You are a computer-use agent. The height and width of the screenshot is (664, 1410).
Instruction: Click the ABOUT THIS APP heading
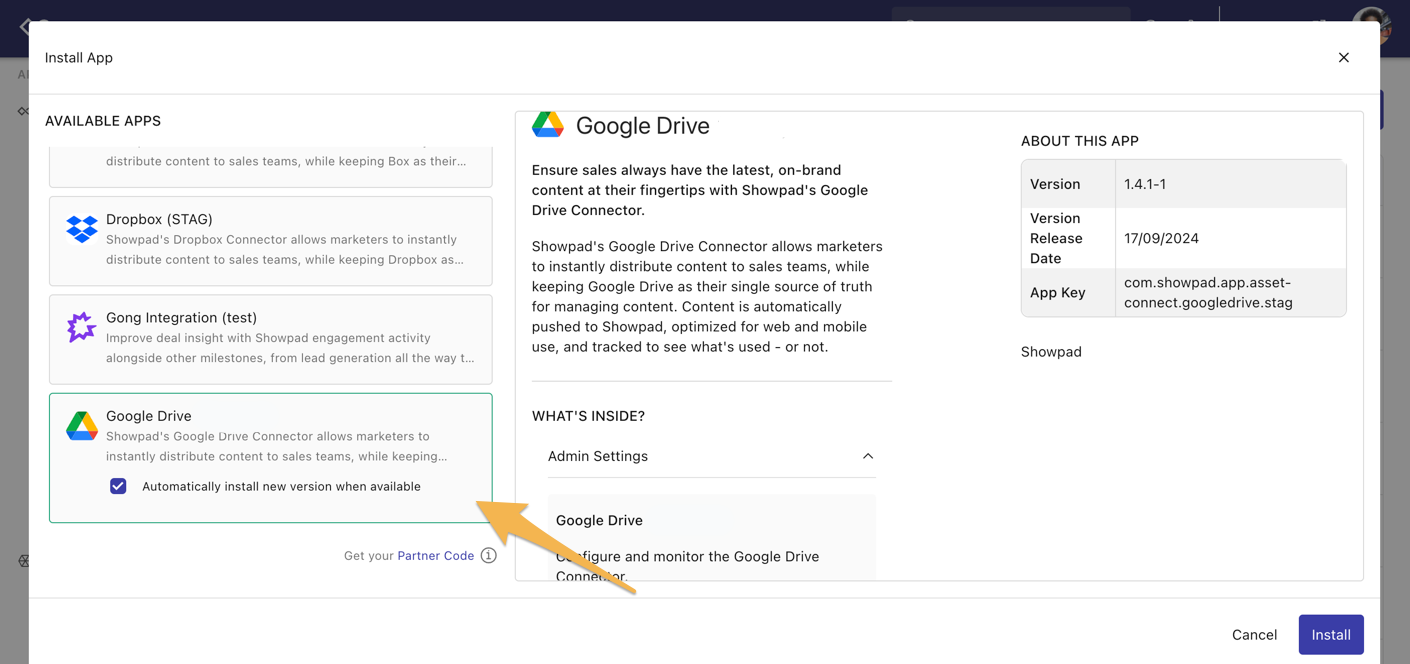(x=1080, y=141)
